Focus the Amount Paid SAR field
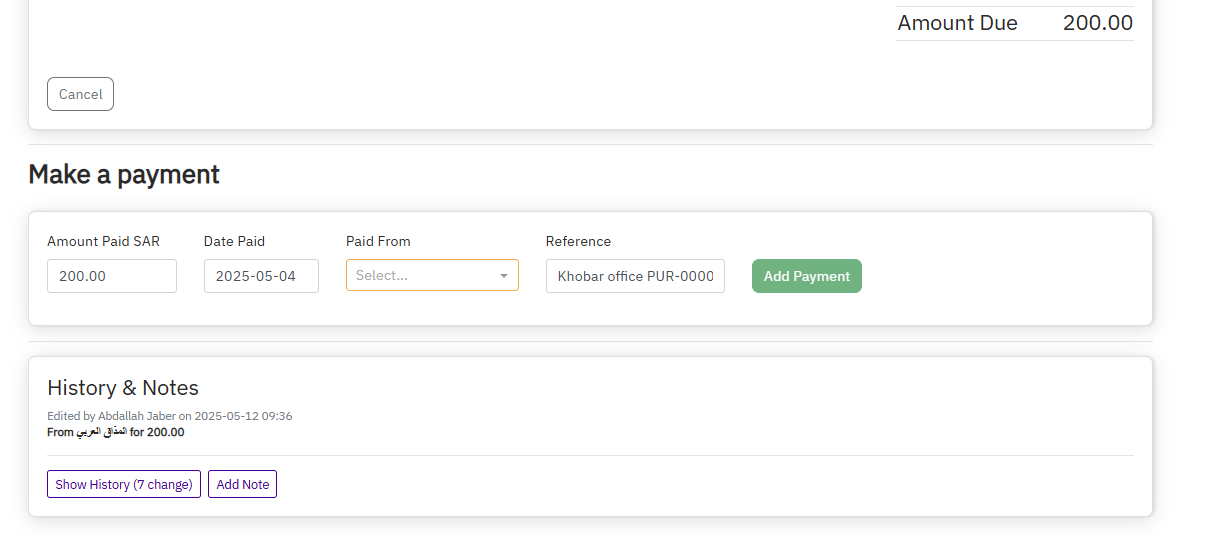This screenshot has width=1208, height=536. point(112,276)
